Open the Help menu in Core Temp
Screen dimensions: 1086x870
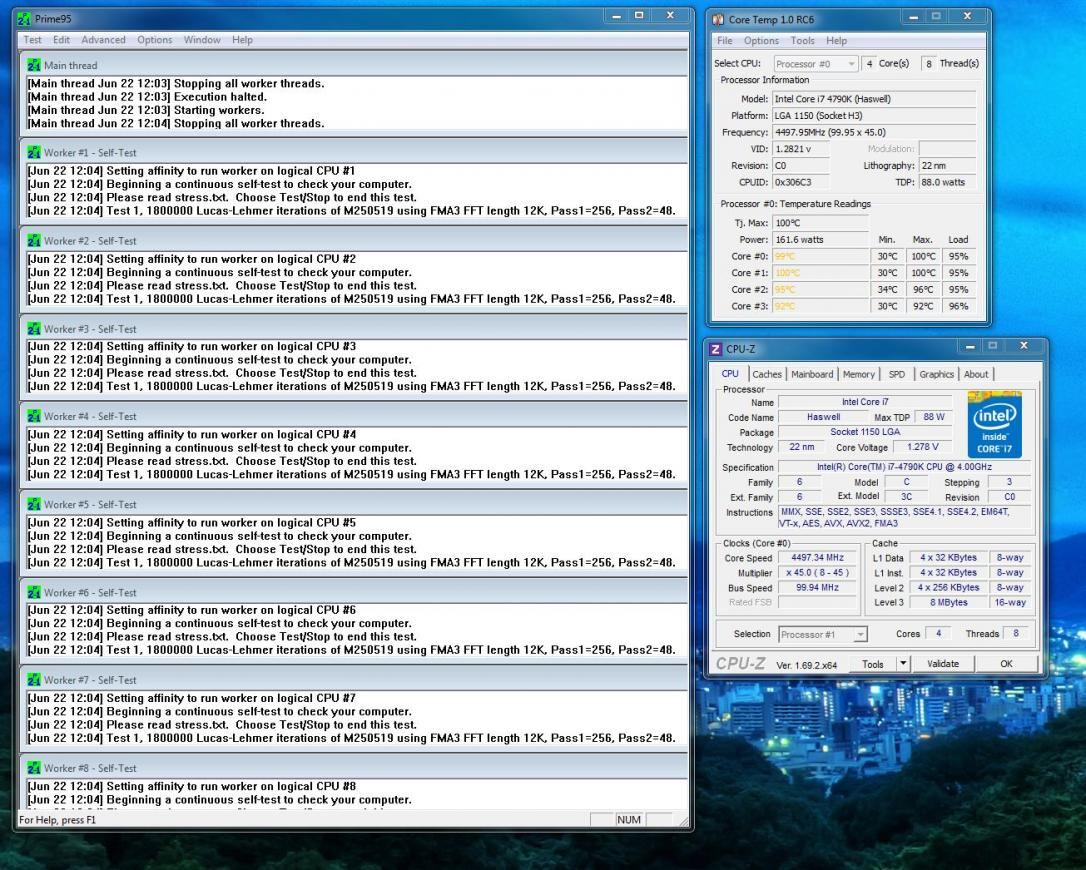(x=836, y=41)
